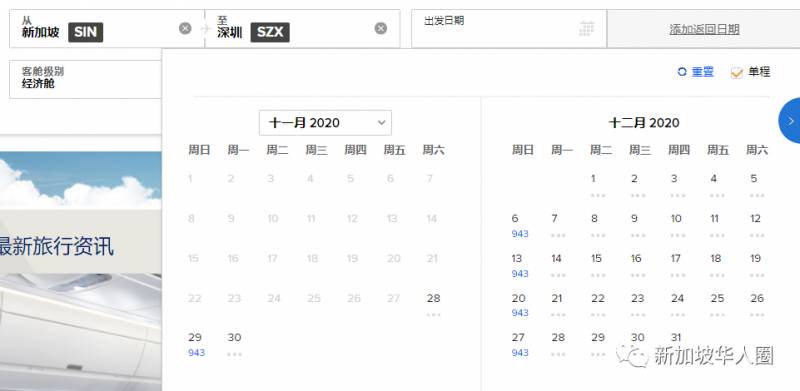Open the 客舱级别 cabin class selector

85,79
